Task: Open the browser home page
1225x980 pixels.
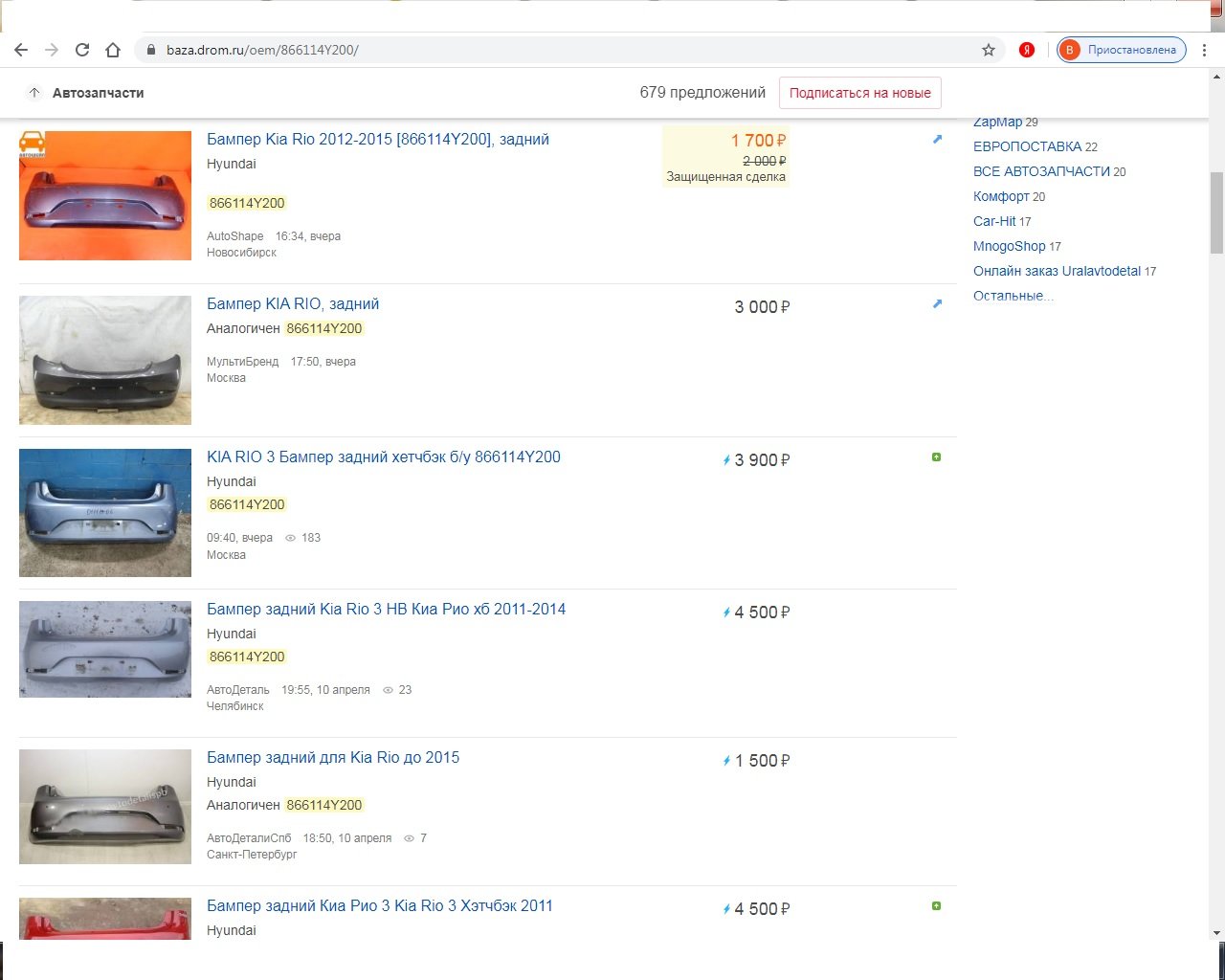Action: click(113, 50)
